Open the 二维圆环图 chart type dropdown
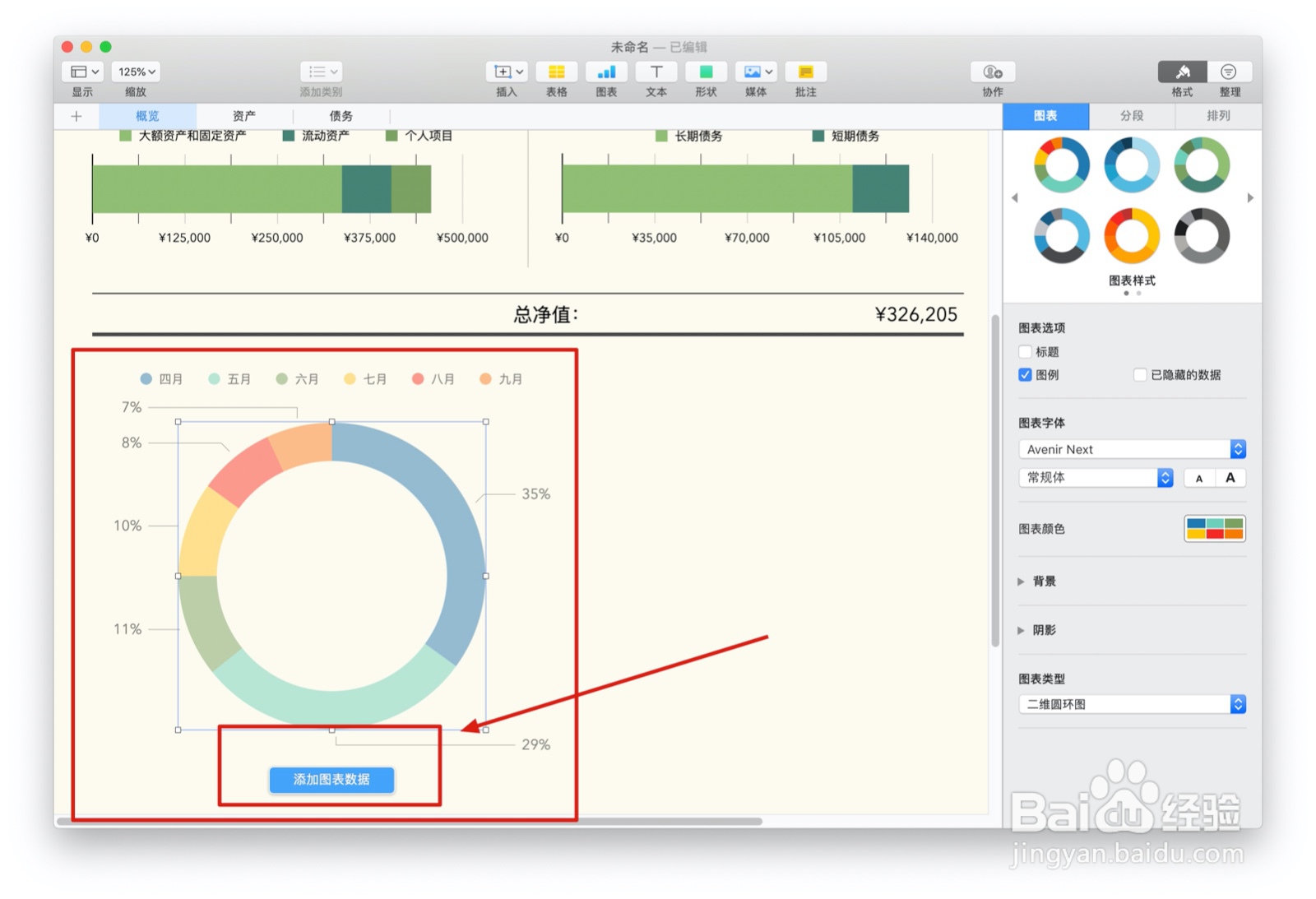This screenshot has width=1316, height=899. click(x=1131, y=704)
